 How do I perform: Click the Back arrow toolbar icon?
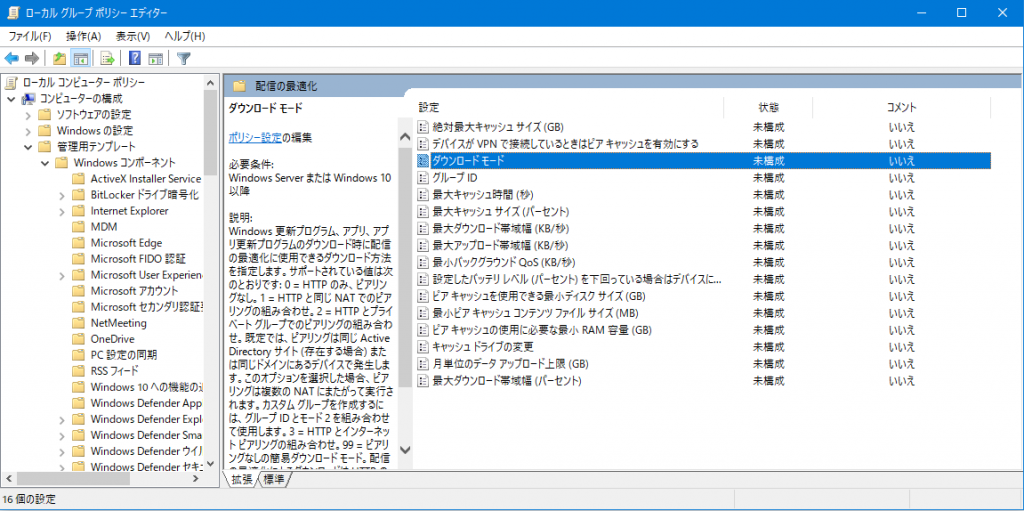tap(12, 58)
